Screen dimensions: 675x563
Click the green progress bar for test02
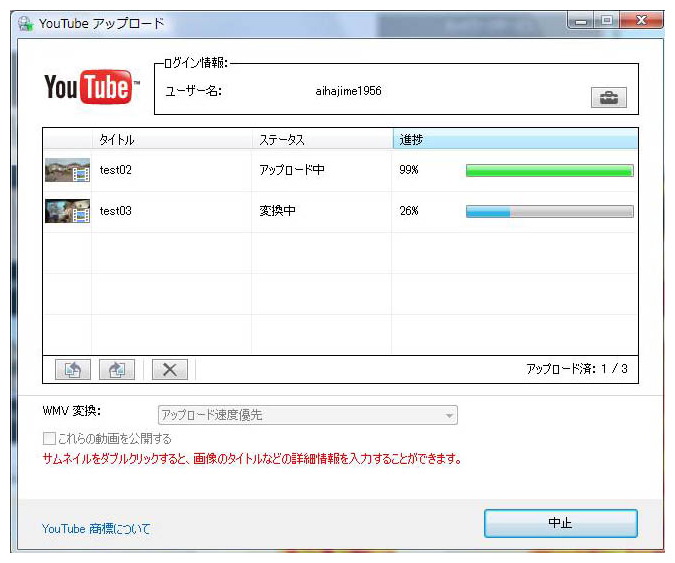click(x=549, y=171)
